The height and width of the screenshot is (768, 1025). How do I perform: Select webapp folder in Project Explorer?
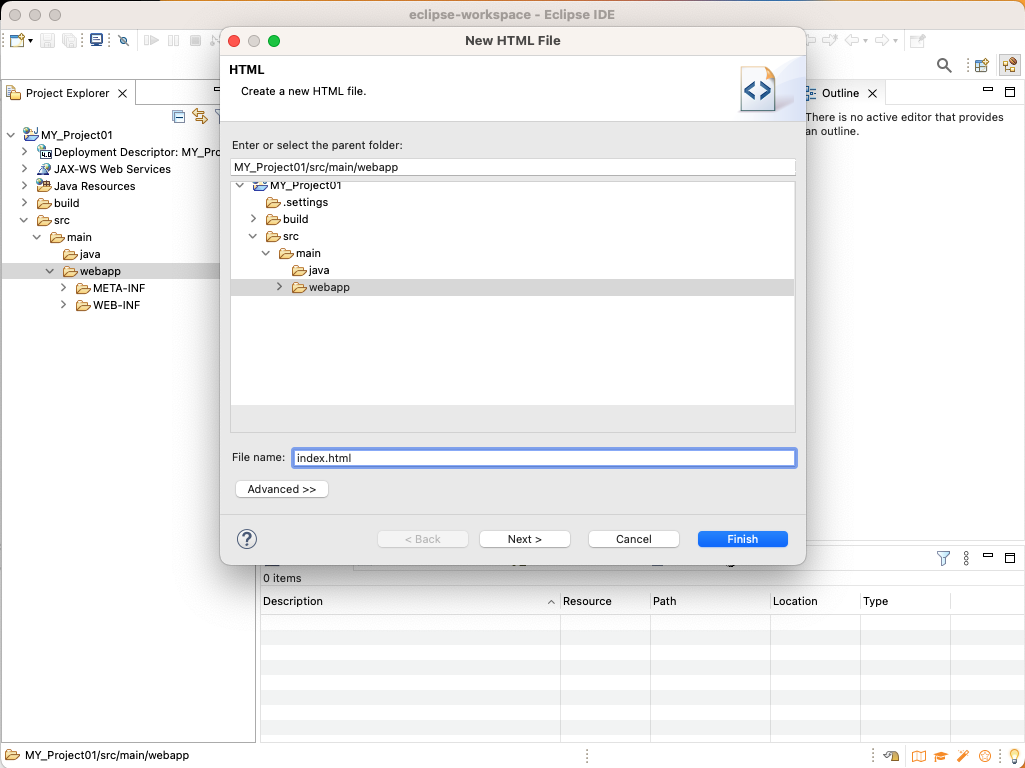click(100, 271)
